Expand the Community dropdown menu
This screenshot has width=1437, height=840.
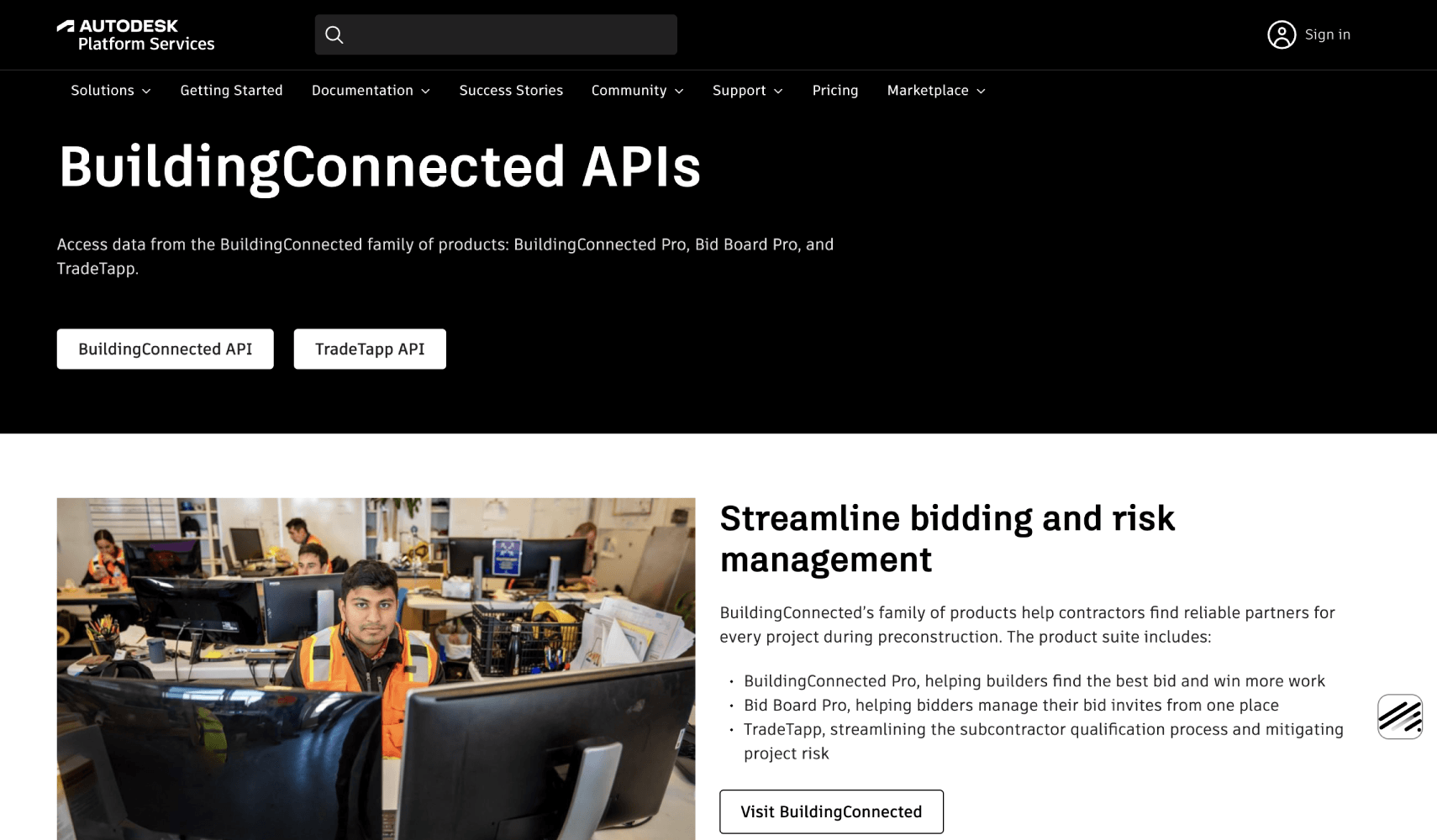(637, 90)
